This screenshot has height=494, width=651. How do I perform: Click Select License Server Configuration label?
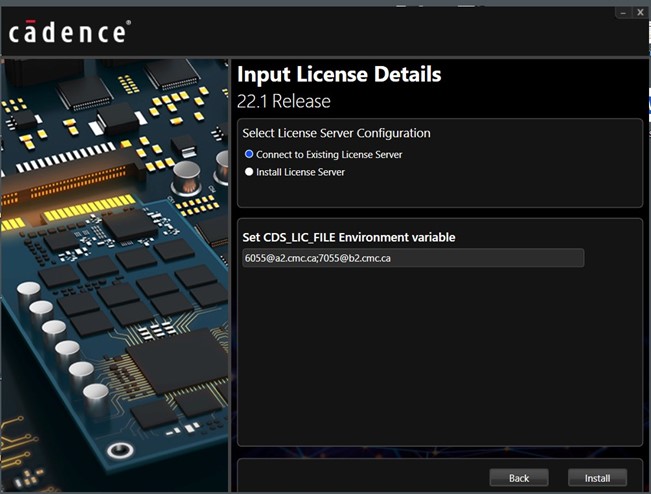pyautogui.click(x=336, y=133)
